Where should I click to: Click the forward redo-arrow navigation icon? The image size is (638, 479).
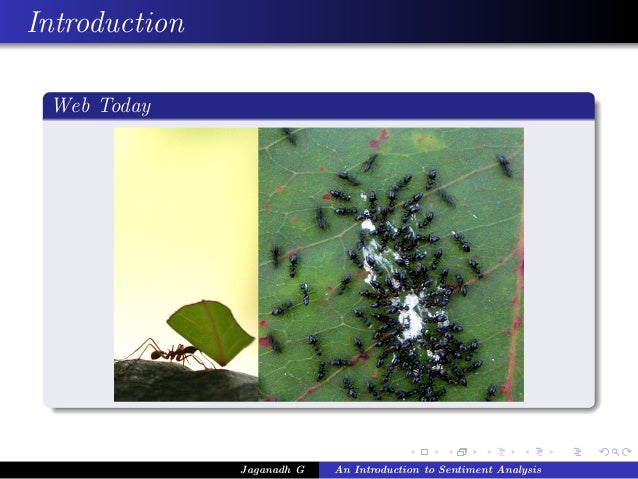pos(627,452)
